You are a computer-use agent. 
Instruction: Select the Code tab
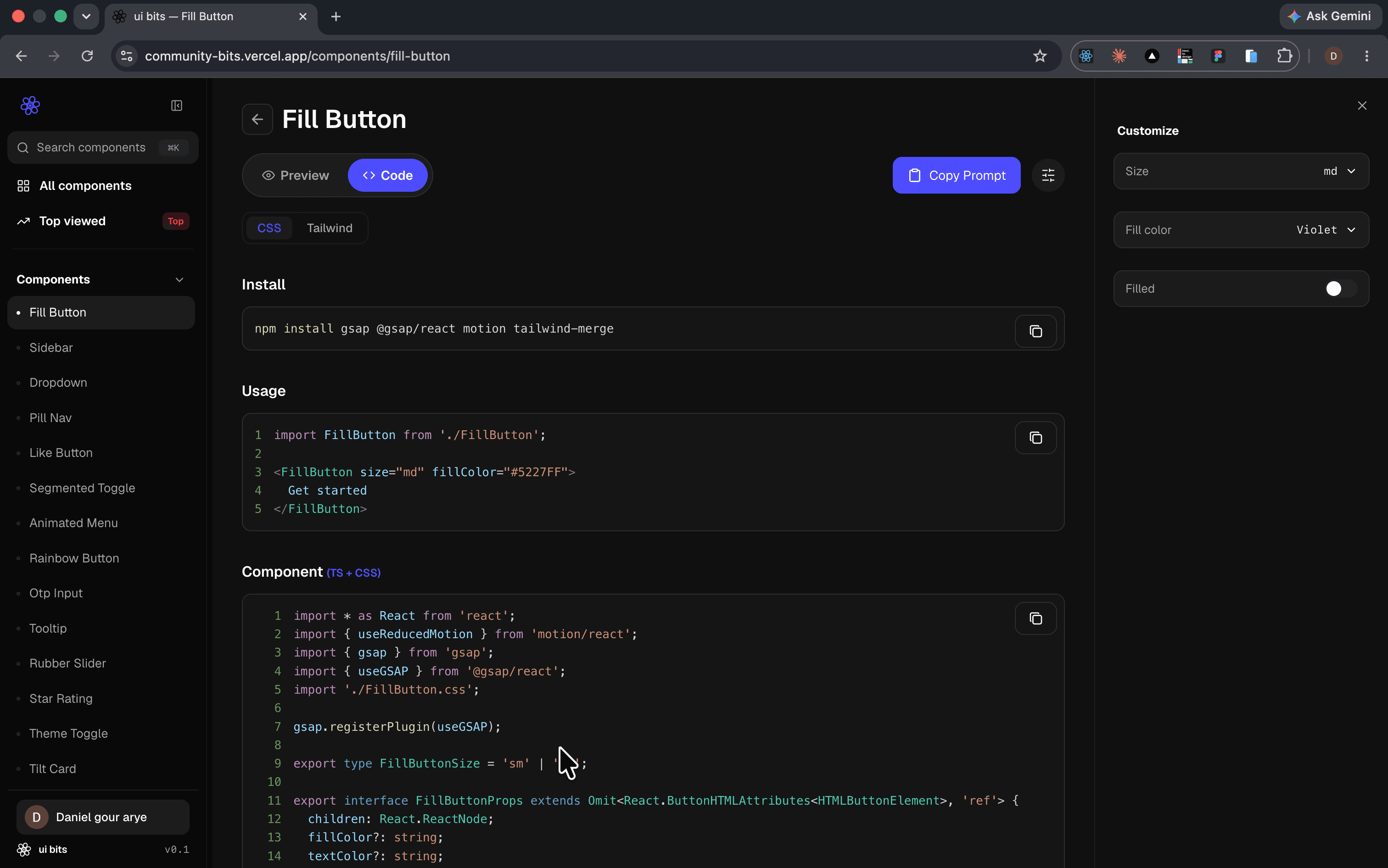388,175
